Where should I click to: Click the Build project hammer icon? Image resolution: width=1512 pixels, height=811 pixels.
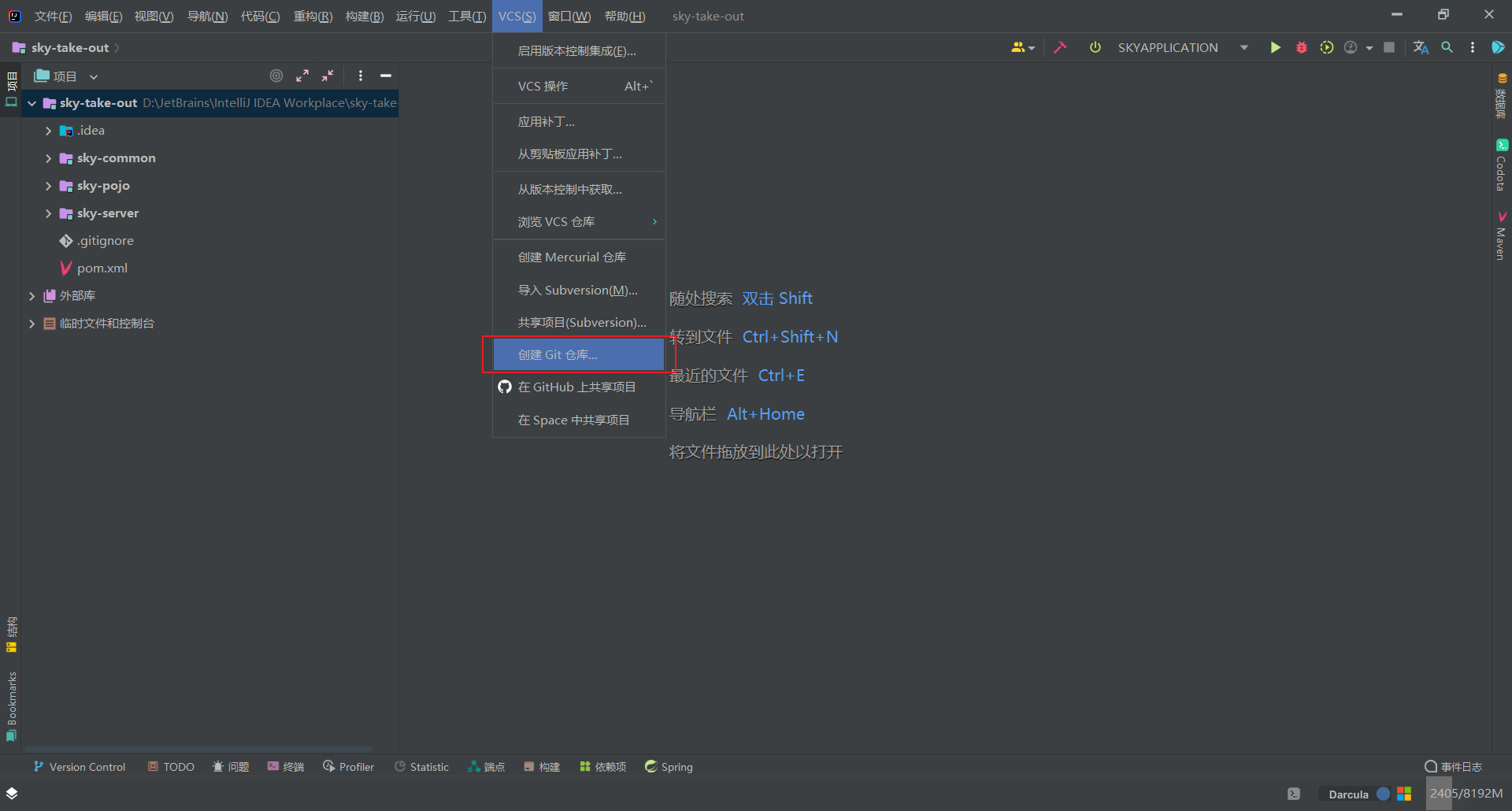point(1060,47)
